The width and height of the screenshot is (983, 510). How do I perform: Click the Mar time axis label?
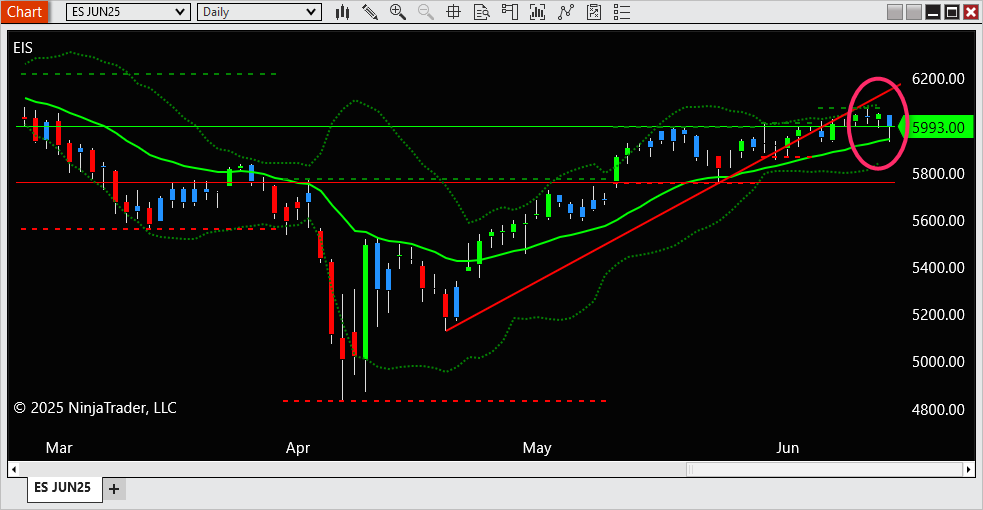pyautogui.click(x=59, y=448)
